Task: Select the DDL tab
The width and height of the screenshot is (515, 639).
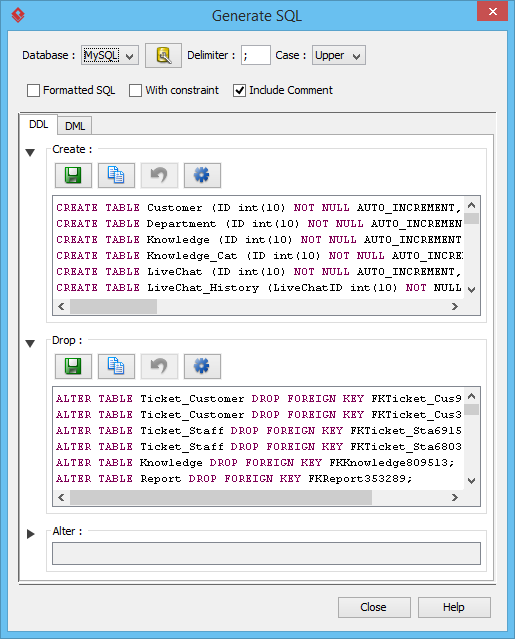Action: pos(39,125)
